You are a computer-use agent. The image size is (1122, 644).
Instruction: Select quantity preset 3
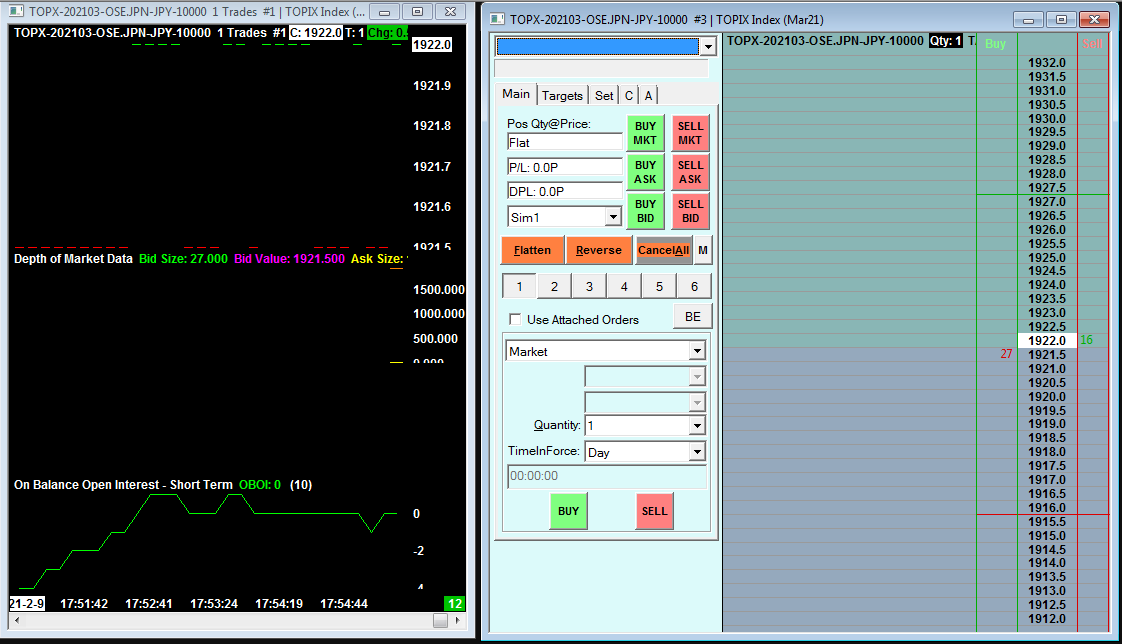click(x=589, y=286)
